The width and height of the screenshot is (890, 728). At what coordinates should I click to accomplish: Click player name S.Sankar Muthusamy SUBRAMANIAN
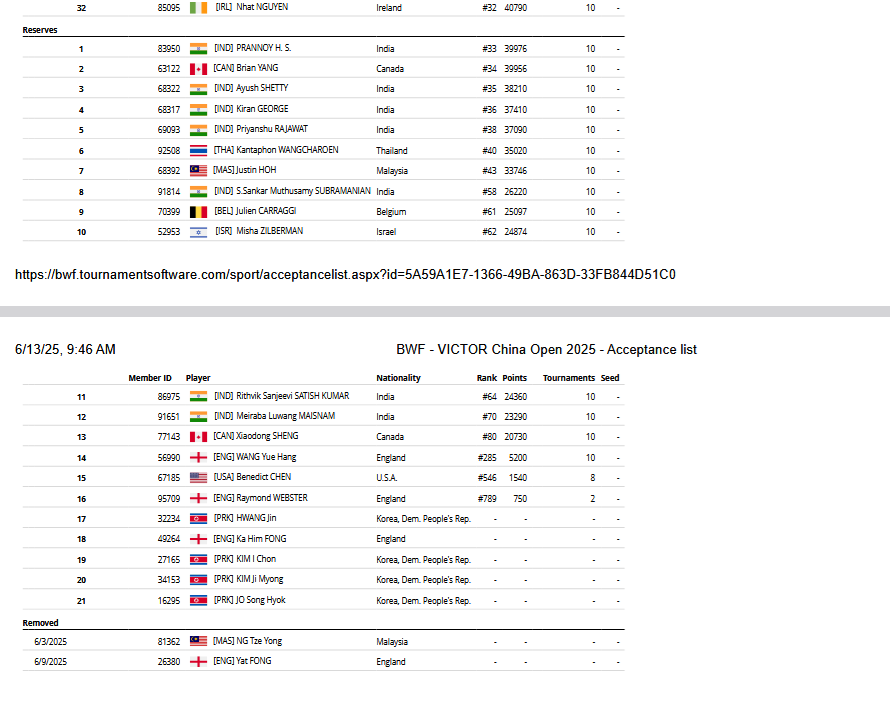pos(304,191)
